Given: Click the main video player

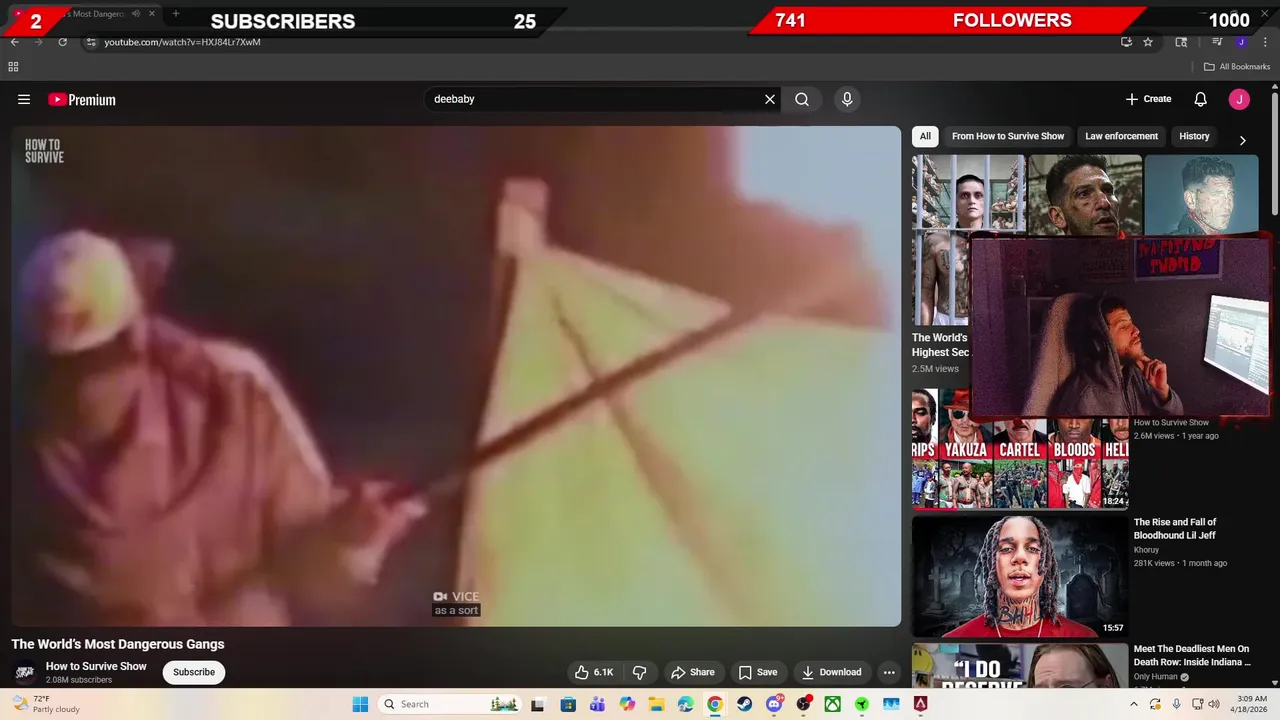Looking at the screenshot, I should [456, 376].
